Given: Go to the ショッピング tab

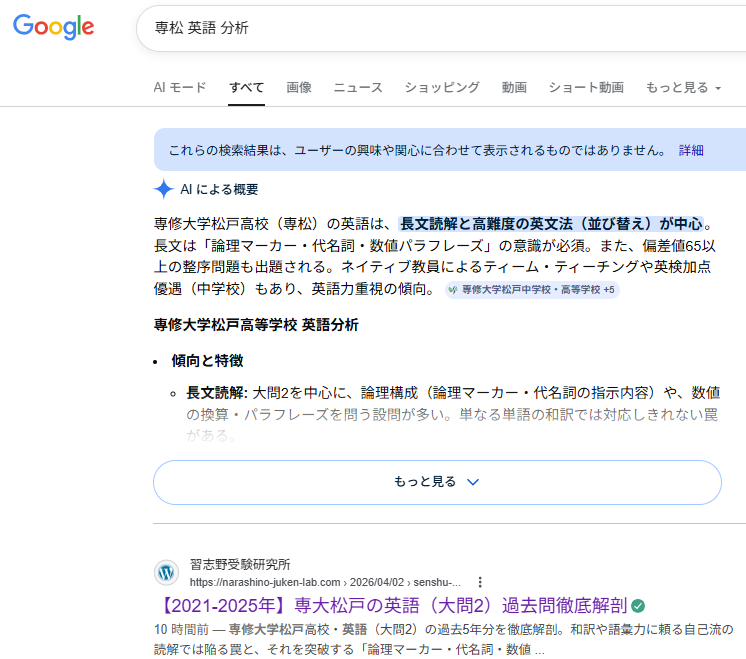Looking at the screenshot, I should tap(442, 88).
